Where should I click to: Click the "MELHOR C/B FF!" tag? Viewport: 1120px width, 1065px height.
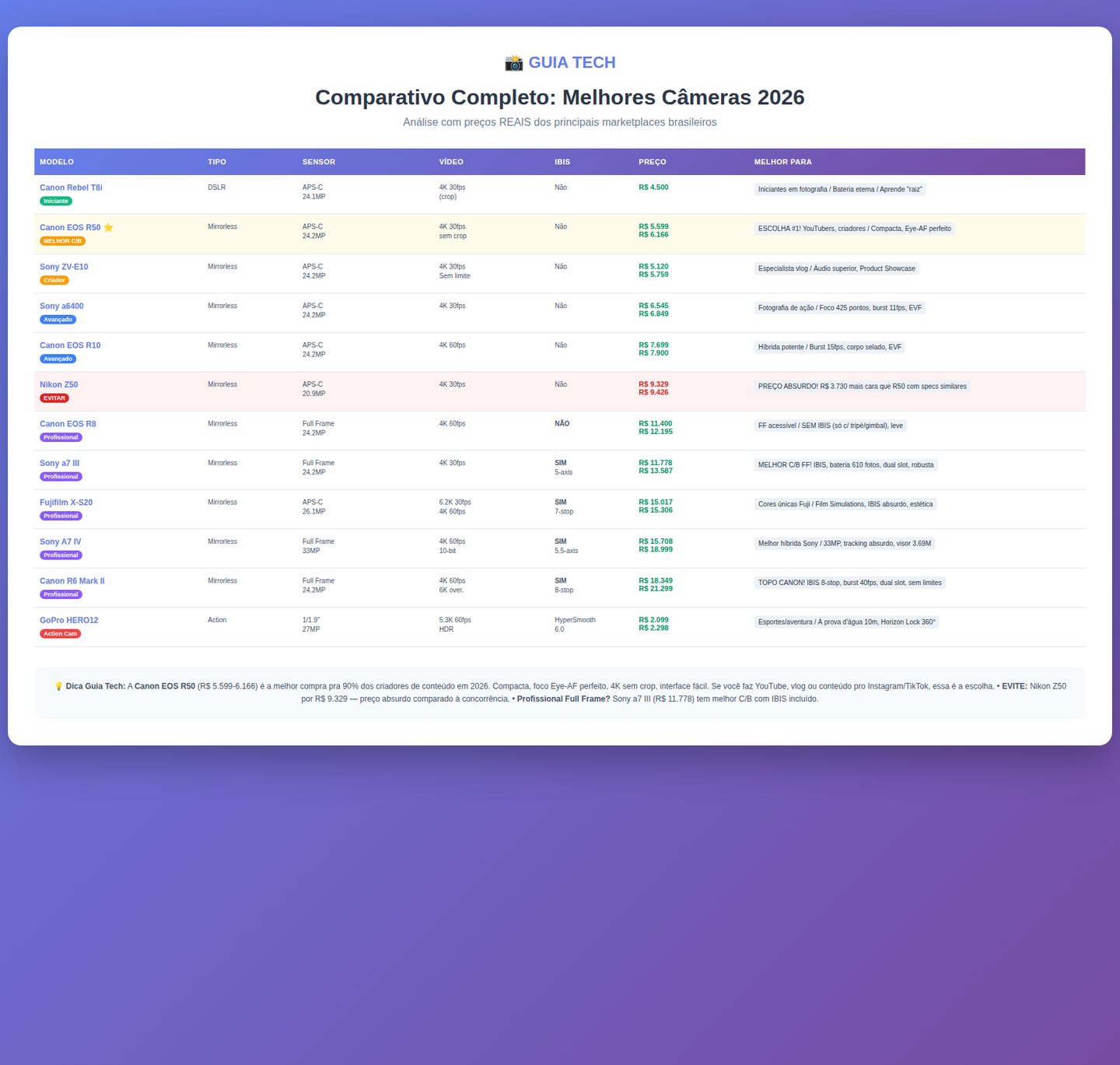[846, 465]
